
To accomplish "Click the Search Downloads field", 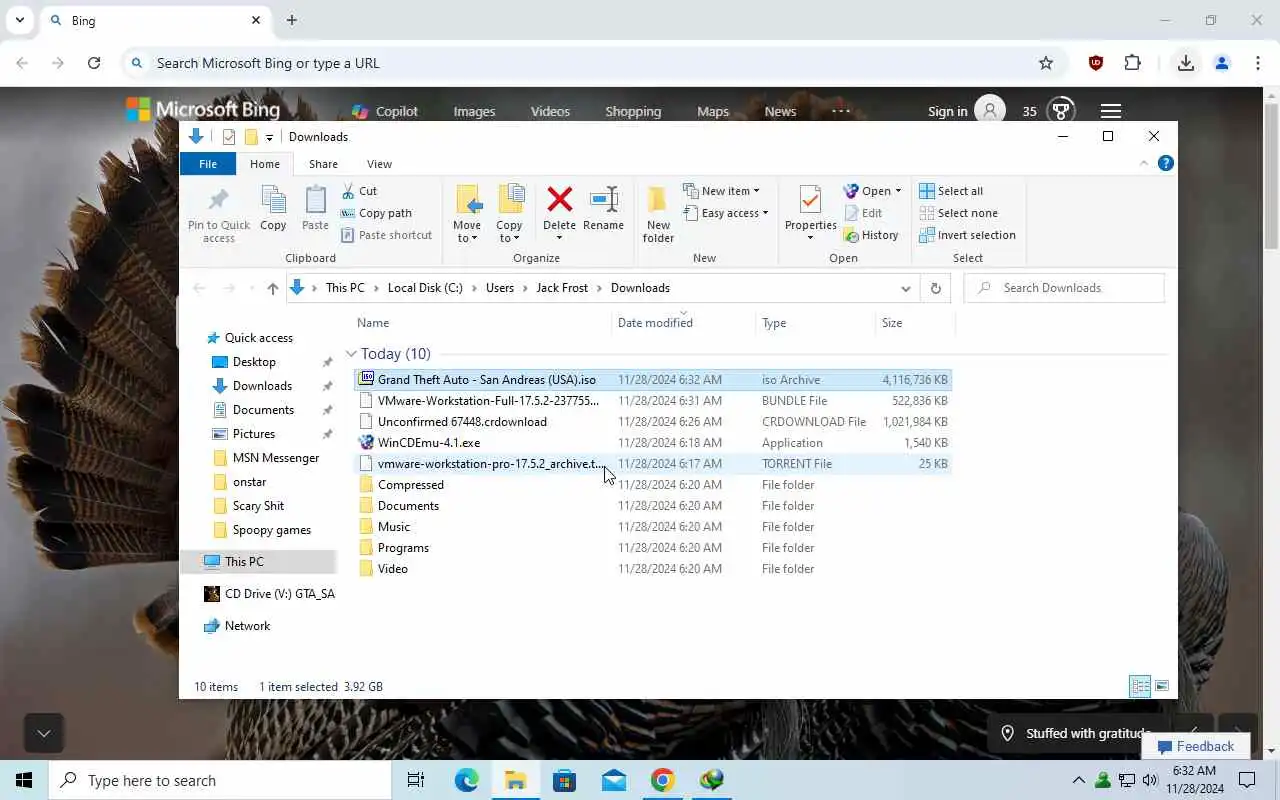I will point(1064,288).
